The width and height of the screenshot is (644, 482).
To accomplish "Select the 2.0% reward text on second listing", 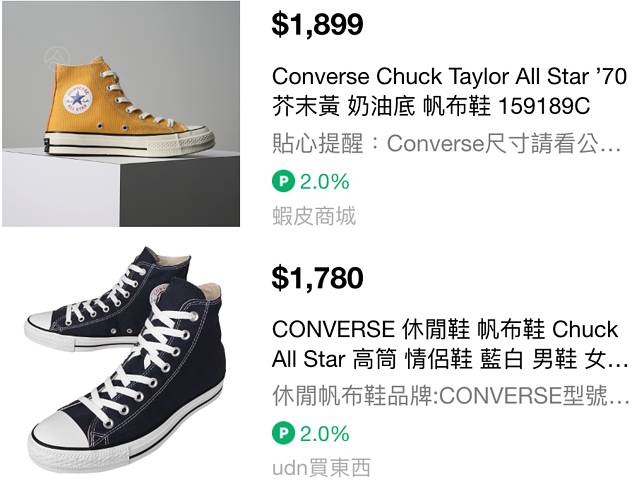I will (x=324, y=434).
